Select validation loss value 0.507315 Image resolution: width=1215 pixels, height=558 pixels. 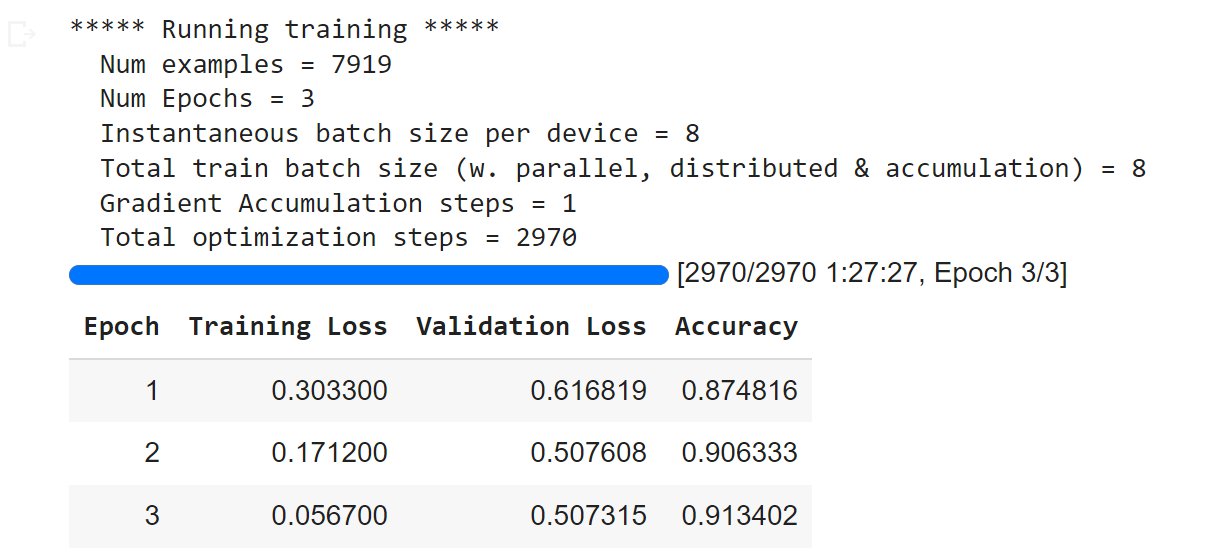588,516
